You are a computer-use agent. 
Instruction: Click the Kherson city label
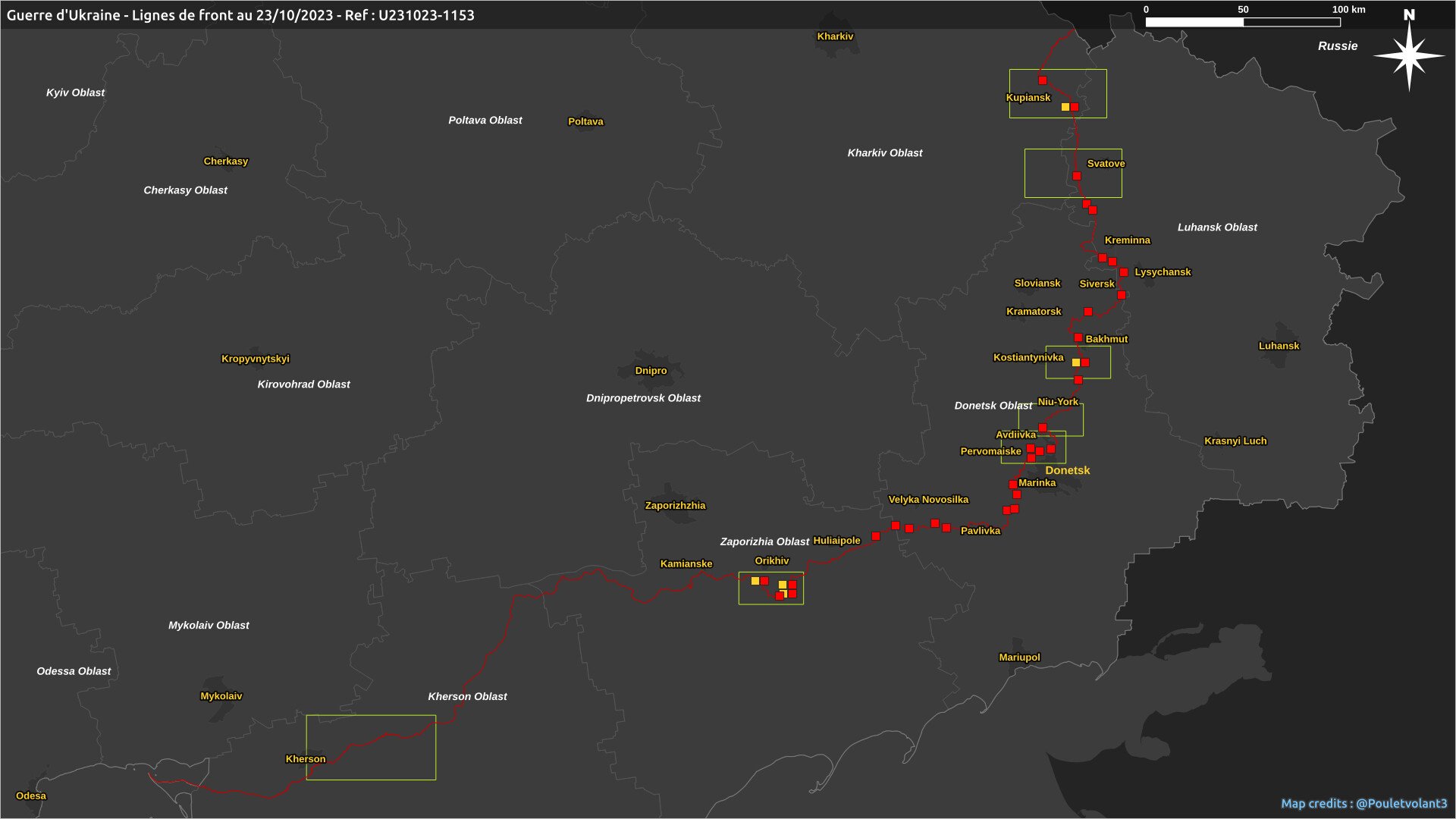click(x=306, y=759)
